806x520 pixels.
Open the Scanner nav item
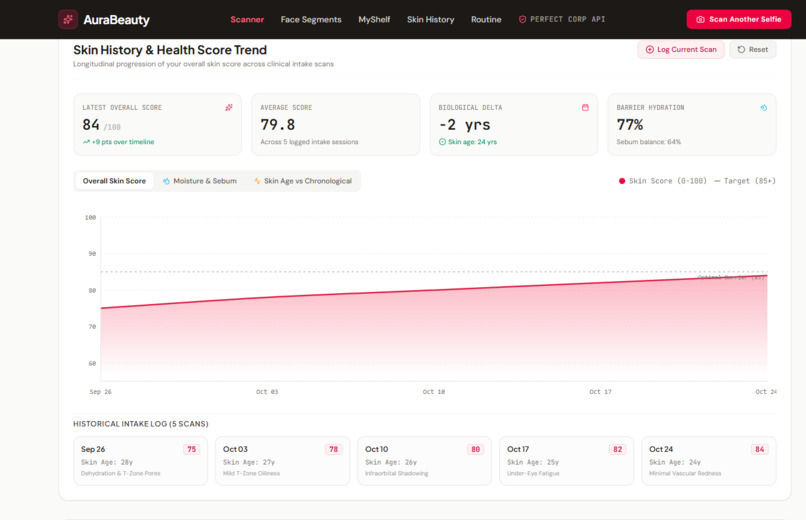(247, 20)
